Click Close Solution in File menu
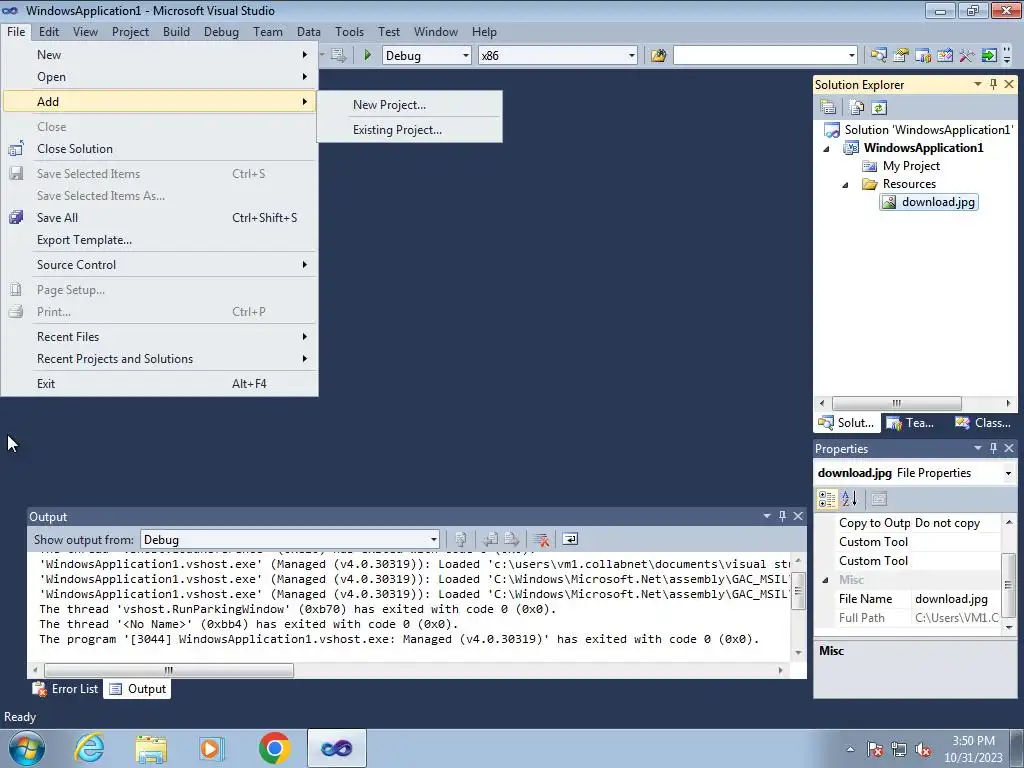Image resolution: width=1024 pixels, height=768 pixels. (160, 149)
